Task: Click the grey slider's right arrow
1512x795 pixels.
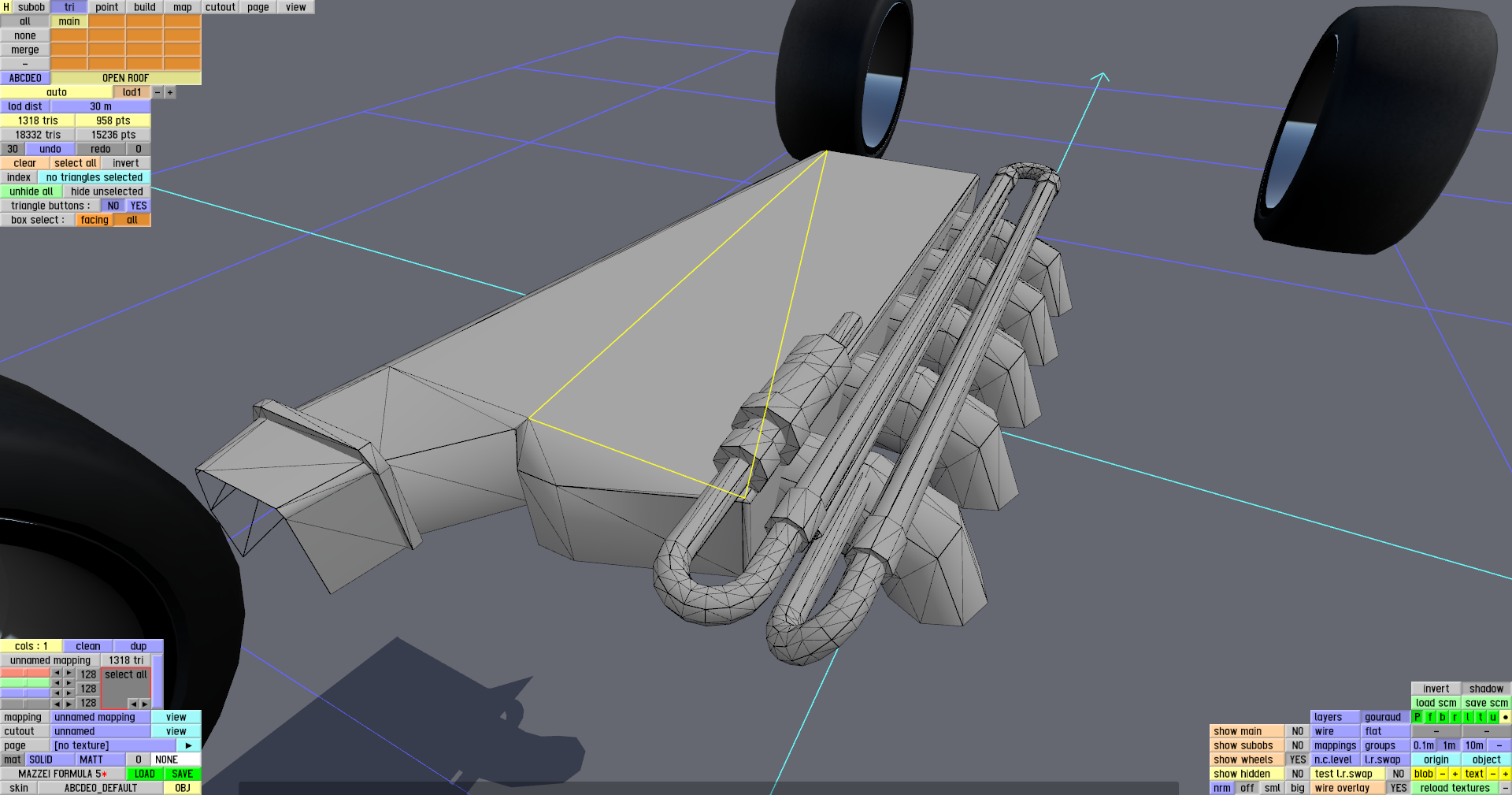Action: 69,704
